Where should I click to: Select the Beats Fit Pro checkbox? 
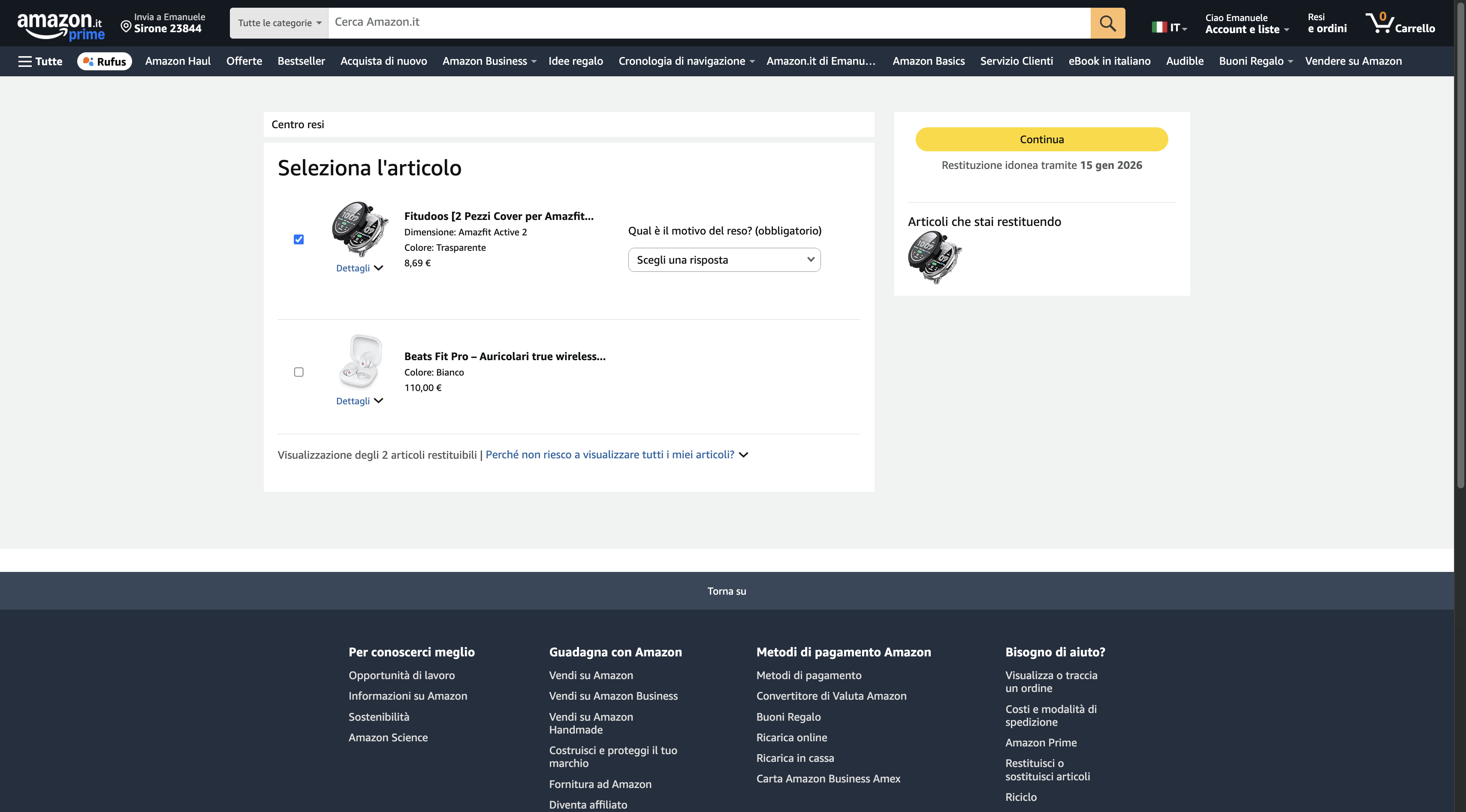pyautogui.click(x=299, y=372)
